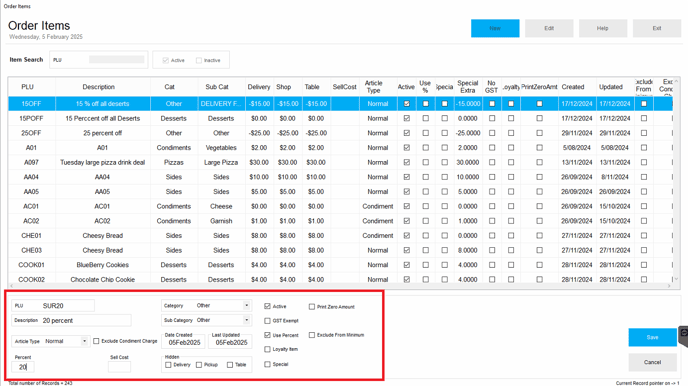
Task: Click the Date Created field
Action: [184, 343]
